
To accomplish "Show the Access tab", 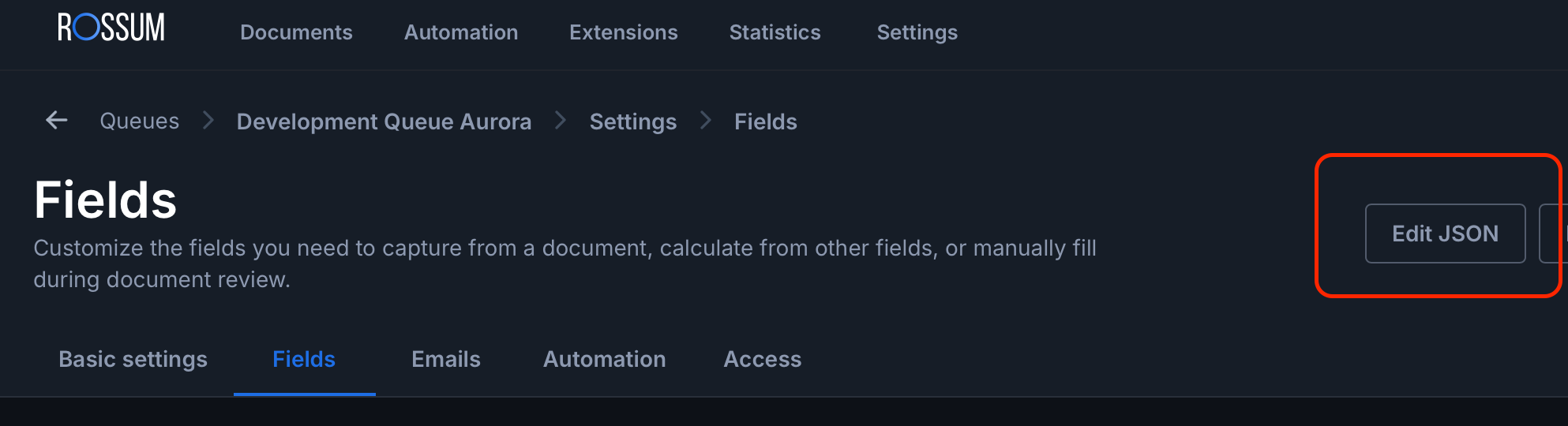I will point(762,360).
